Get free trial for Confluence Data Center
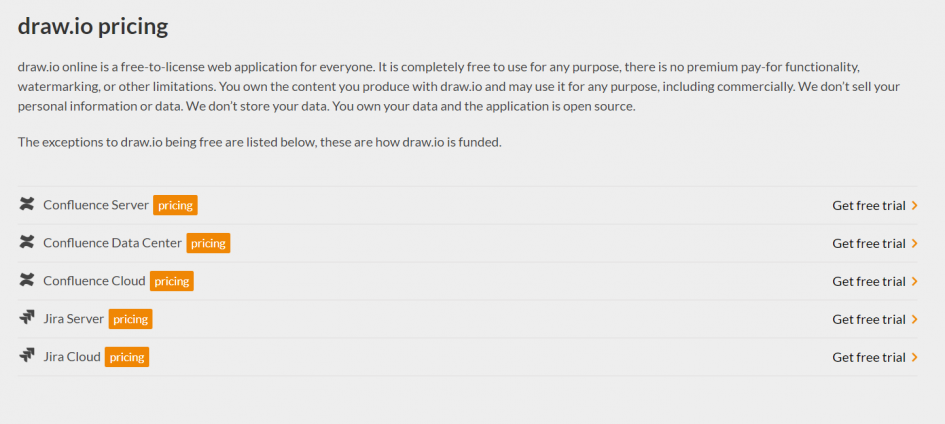This screenshot has height=424, width=945. point(868,243)
